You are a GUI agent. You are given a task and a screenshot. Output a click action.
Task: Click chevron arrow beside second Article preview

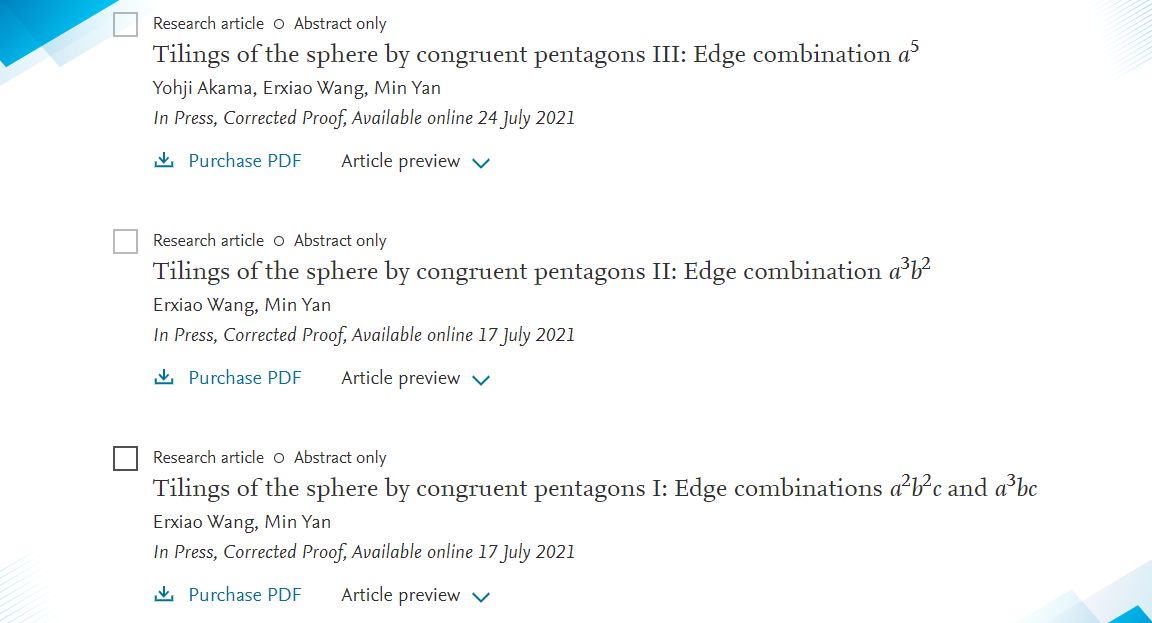click(x=481, y=380)
